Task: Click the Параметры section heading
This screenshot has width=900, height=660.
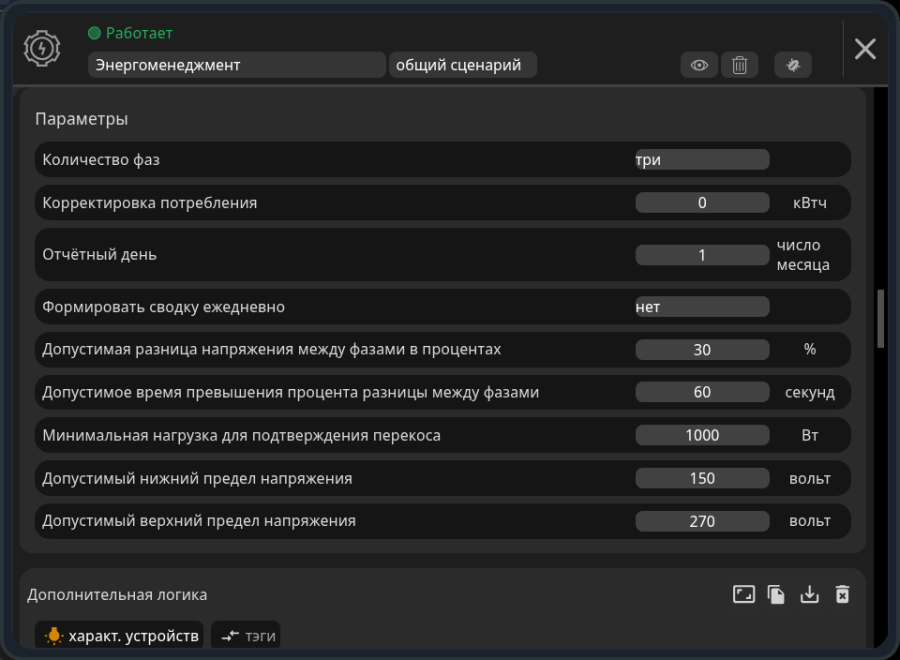Action: [x=82, y=119]
